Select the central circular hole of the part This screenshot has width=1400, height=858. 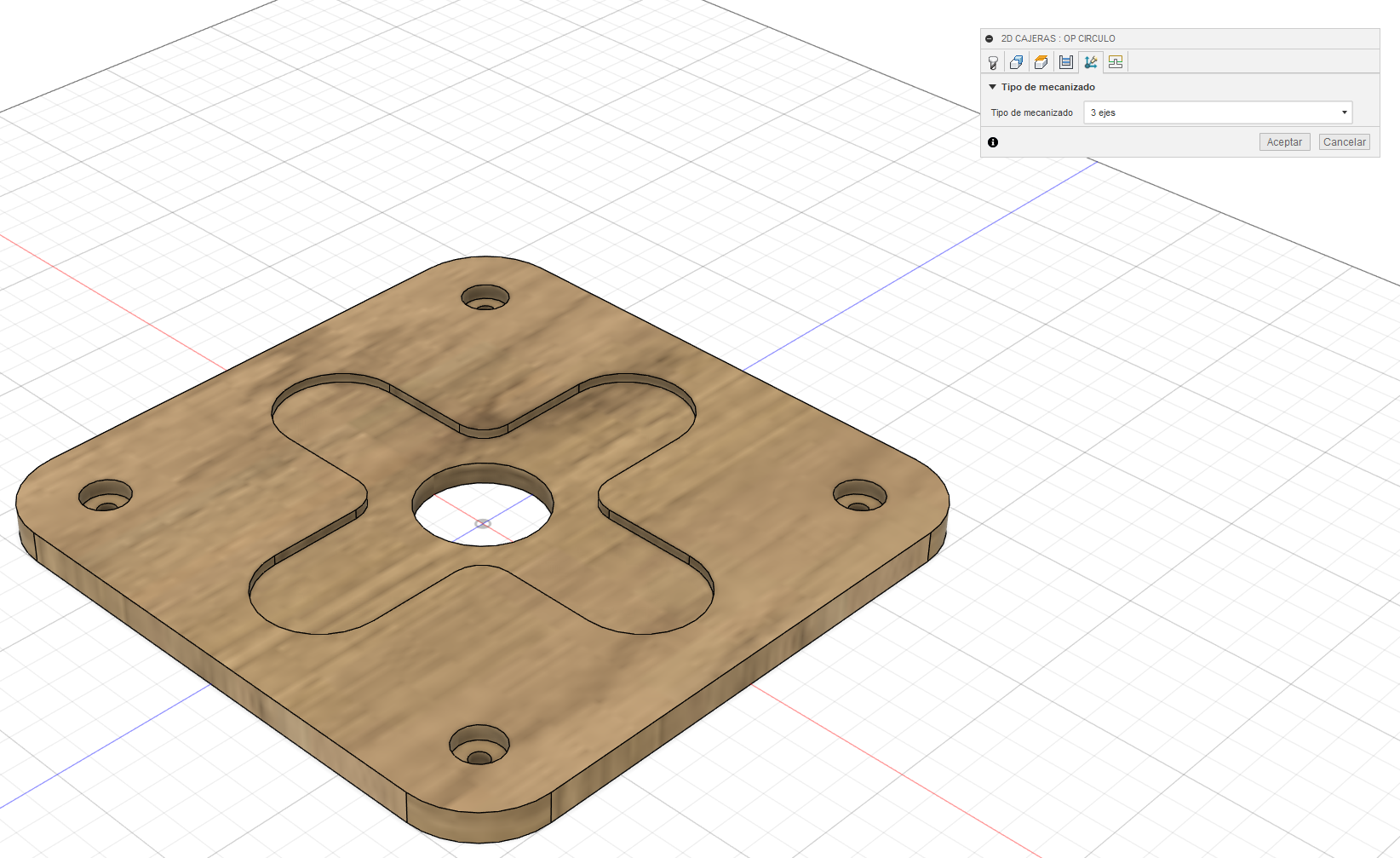483,505
